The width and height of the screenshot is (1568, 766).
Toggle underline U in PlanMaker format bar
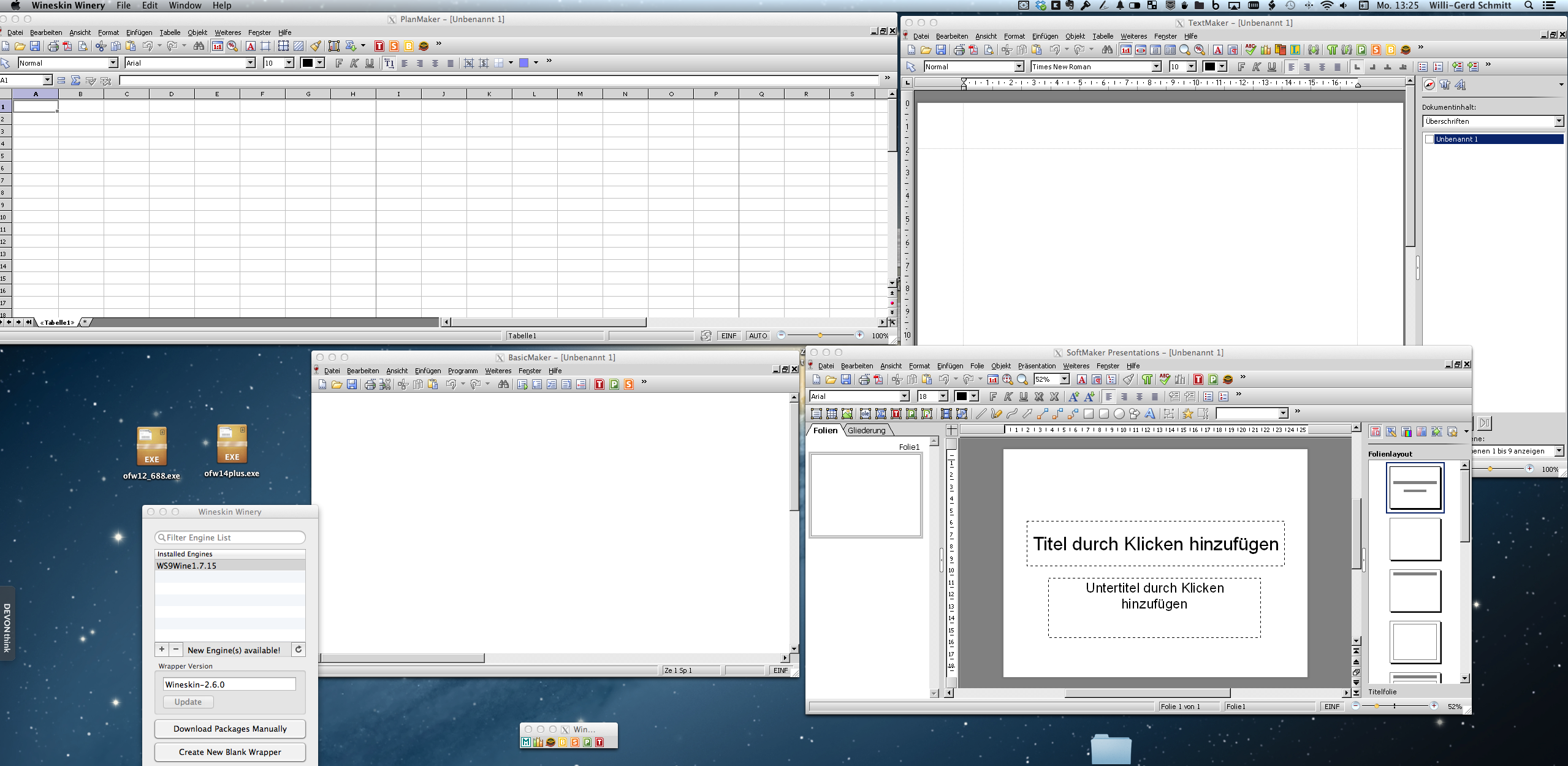(x=370, y=63)
